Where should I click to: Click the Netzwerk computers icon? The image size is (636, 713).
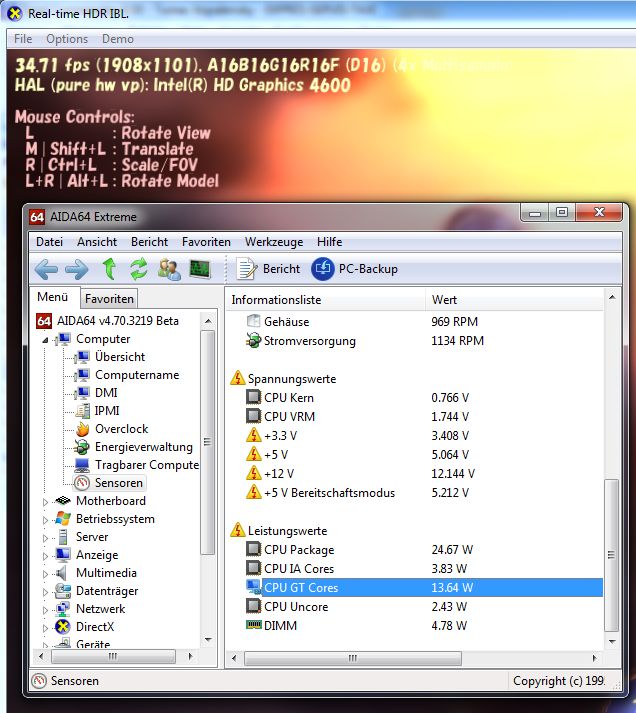[x=63, y=609]
